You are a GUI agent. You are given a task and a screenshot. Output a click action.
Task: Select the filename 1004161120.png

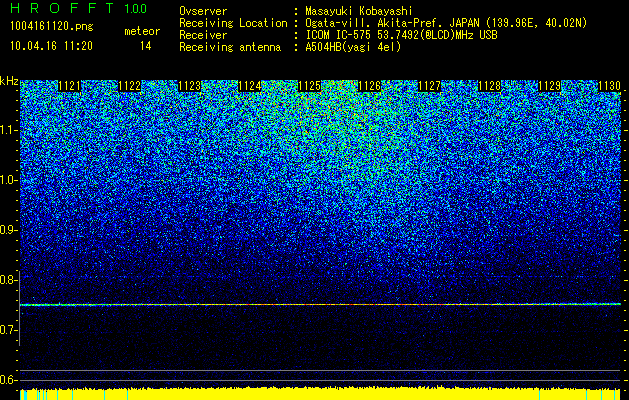coord(52,27)
